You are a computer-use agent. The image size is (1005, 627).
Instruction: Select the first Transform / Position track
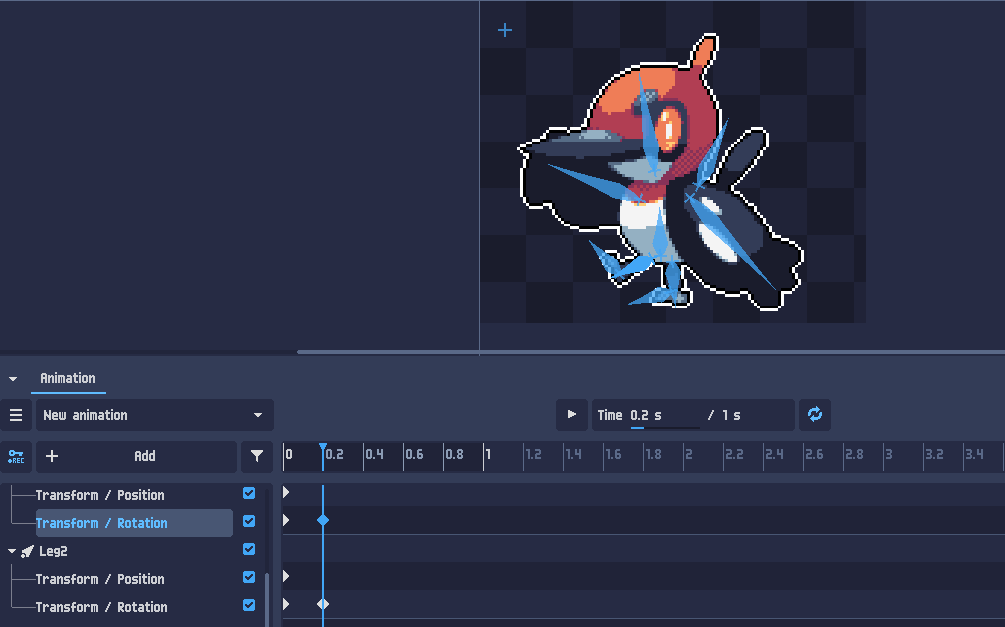(x=100, y=496)
